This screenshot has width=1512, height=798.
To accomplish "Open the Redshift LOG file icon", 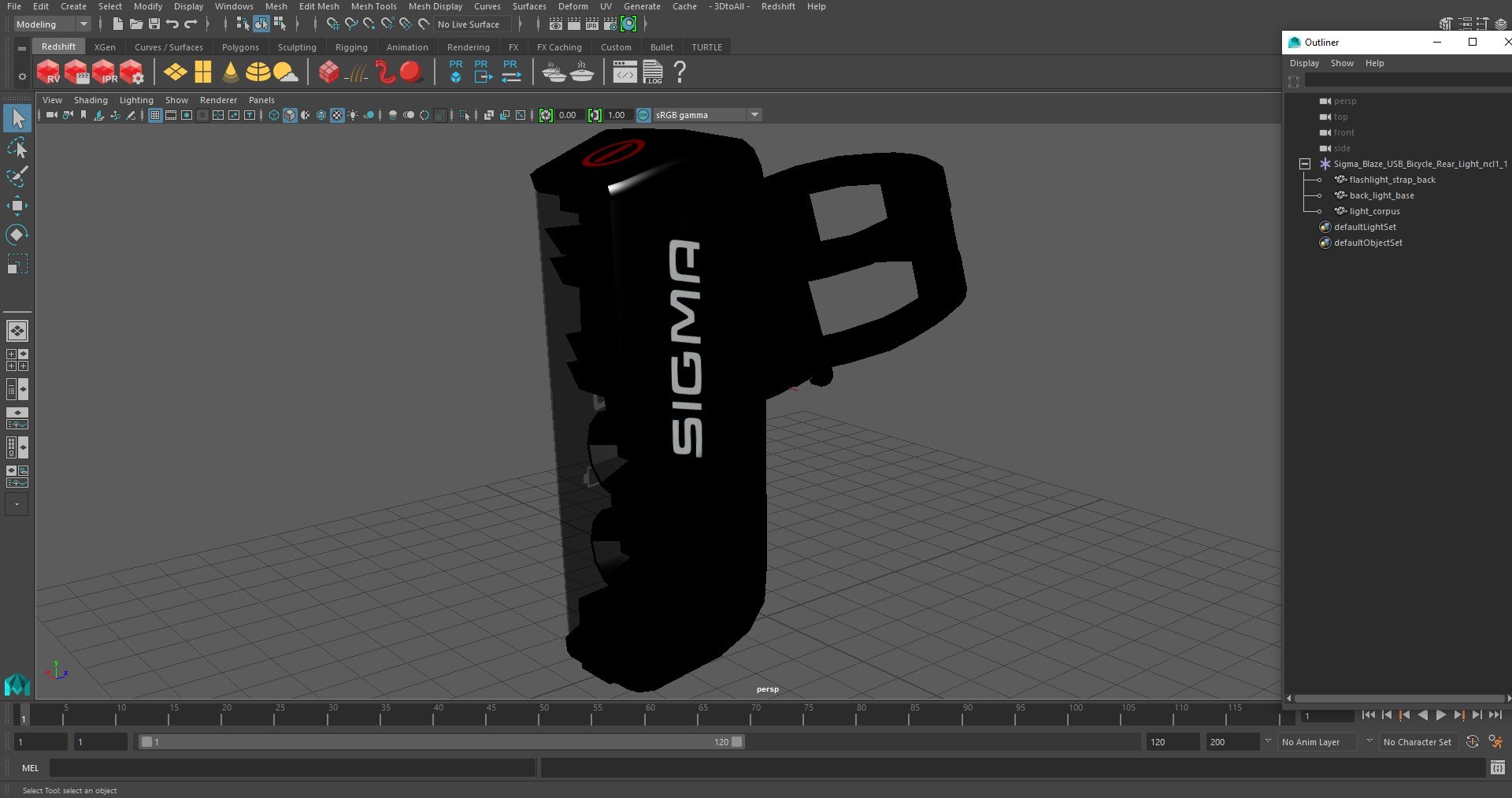I will coord(653,72).
